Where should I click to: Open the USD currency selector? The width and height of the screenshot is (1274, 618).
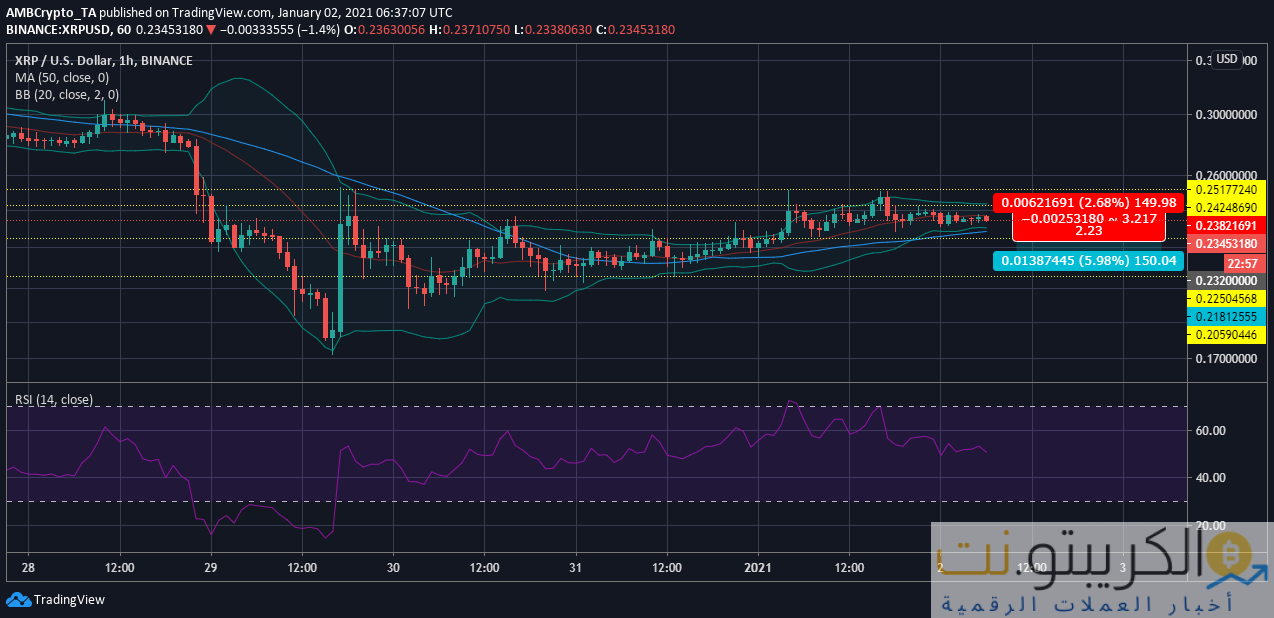1227,59
